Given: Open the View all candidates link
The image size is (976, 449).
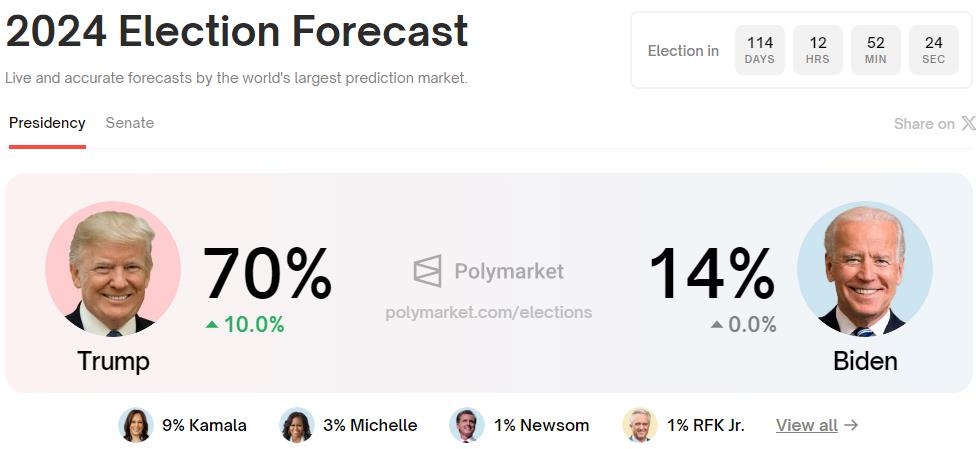Looking at the screenshot, I should (x=806, y=425).
